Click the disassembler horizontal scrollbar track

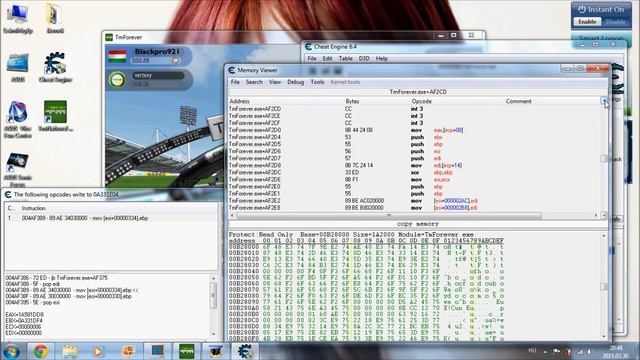pyautogui.click(x=414, y=215)
